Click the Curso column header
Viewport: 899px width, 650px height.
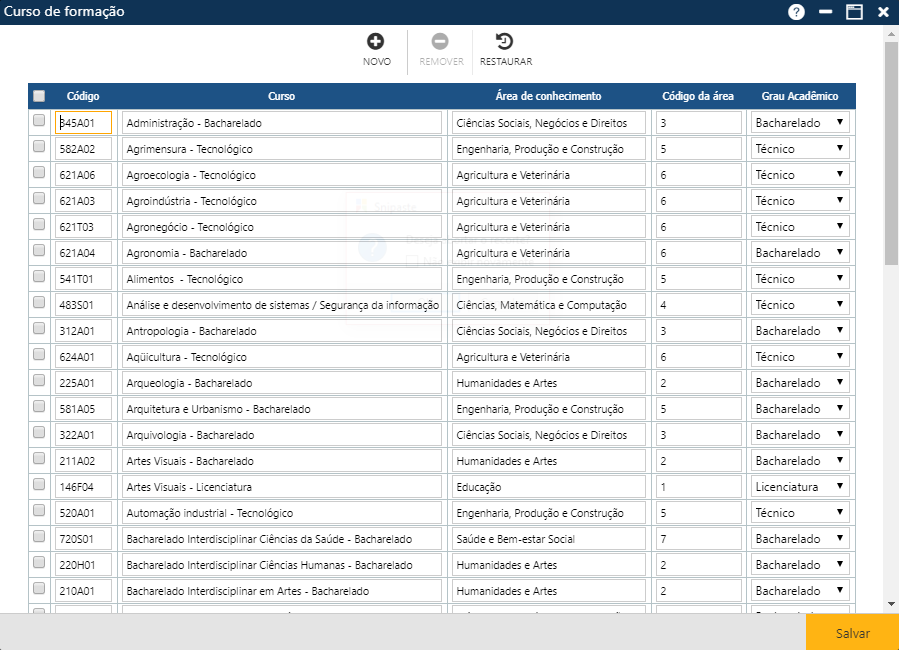[x=282, y=96]
